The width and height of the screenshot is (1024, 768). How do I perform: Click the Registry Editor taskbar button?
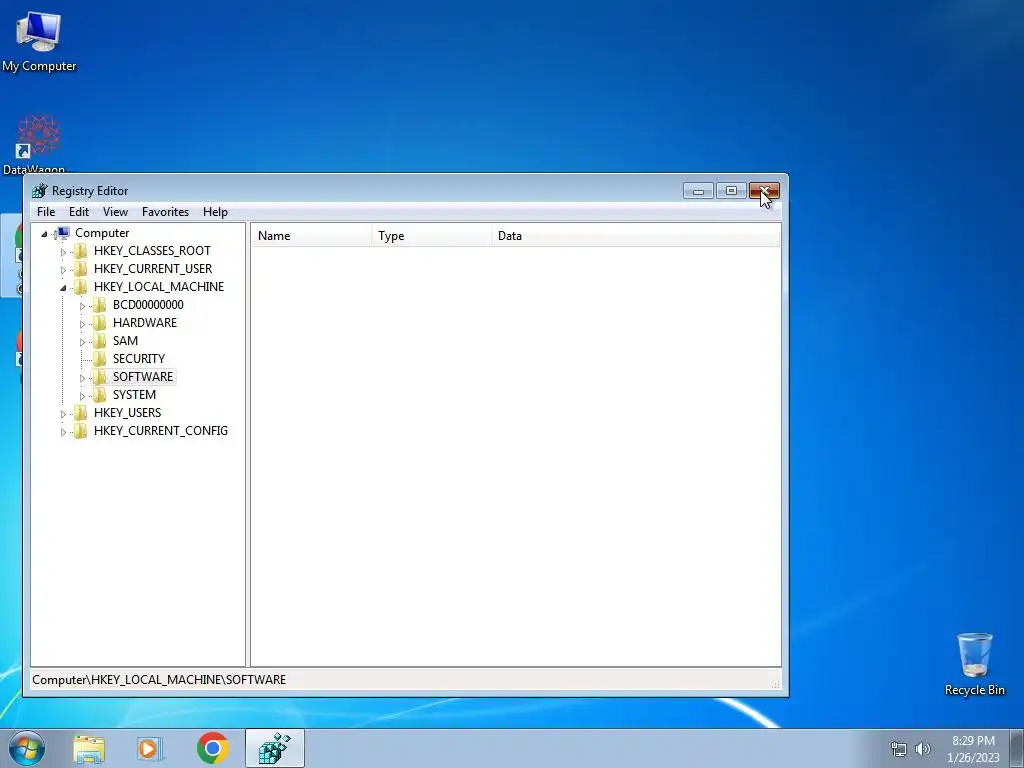pos(275,748)
